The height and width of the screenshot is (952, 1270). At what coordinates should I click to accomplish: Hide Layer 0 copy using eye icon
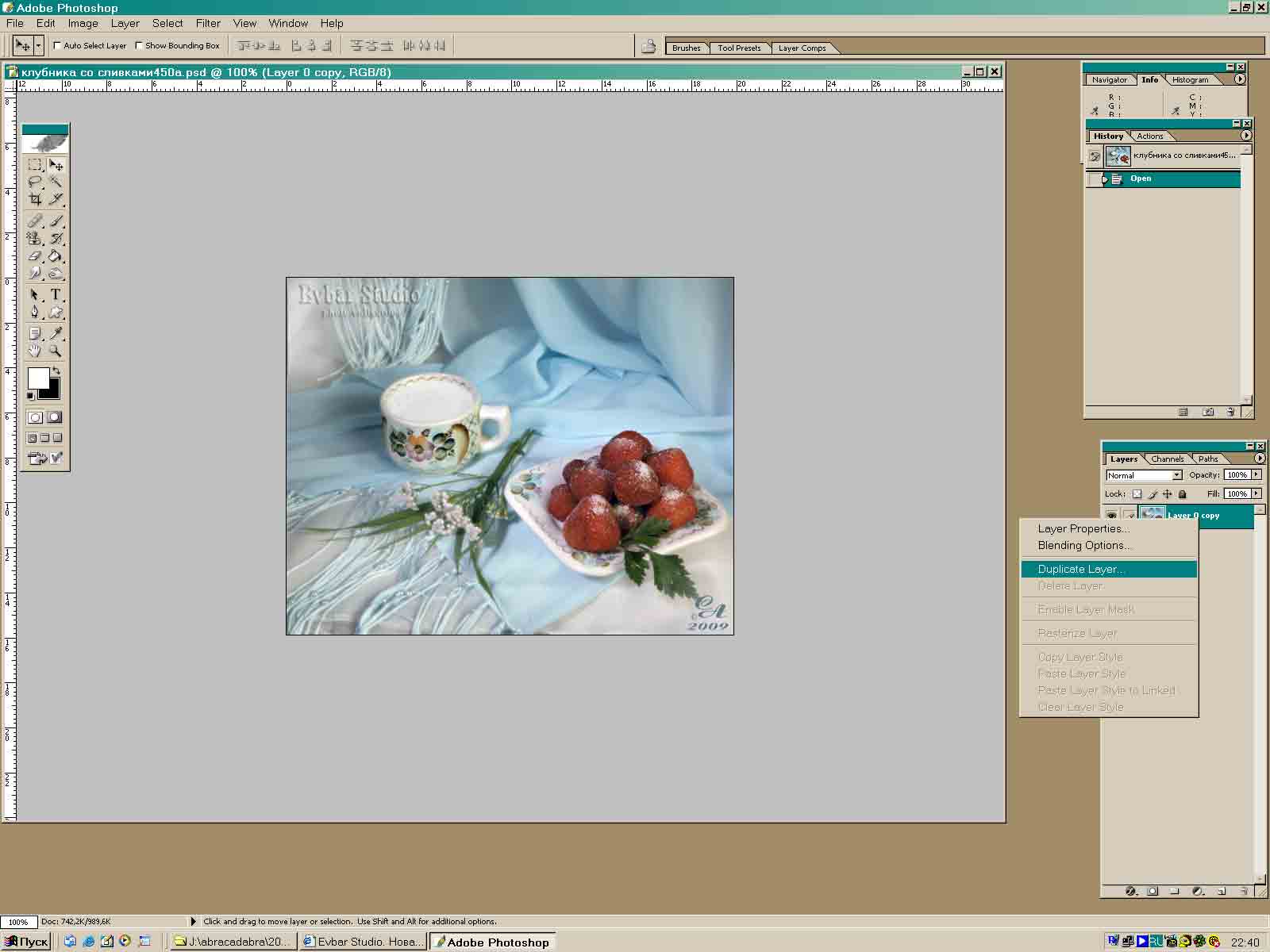pyautogui.click(x=1111, y=516)
